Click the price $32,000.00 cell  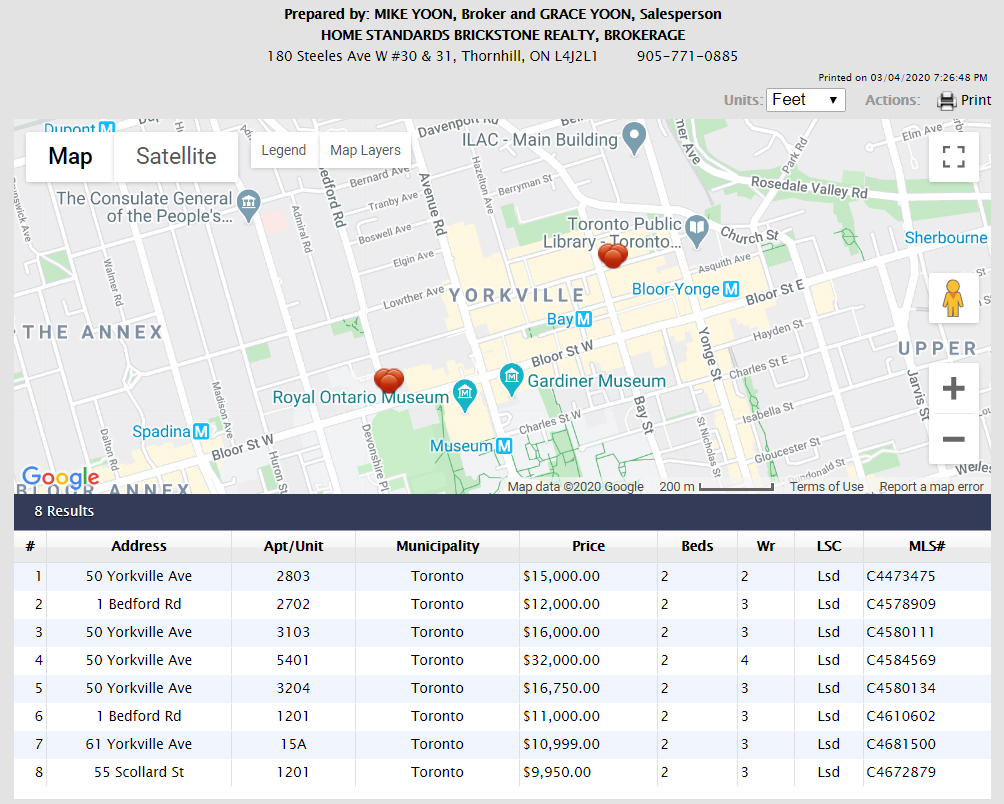tap(588, 660)
